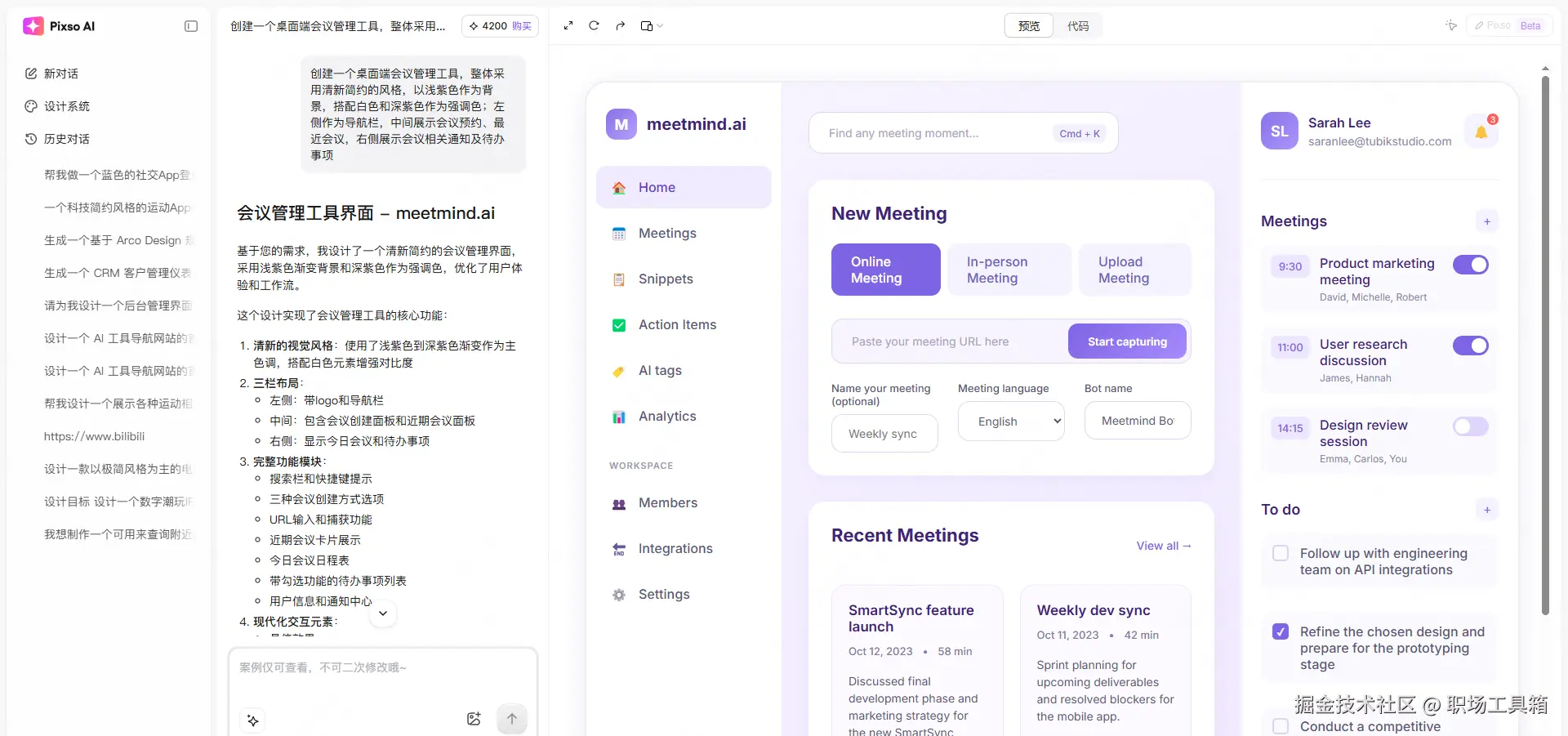Open the device viewport dropdown

652,26
